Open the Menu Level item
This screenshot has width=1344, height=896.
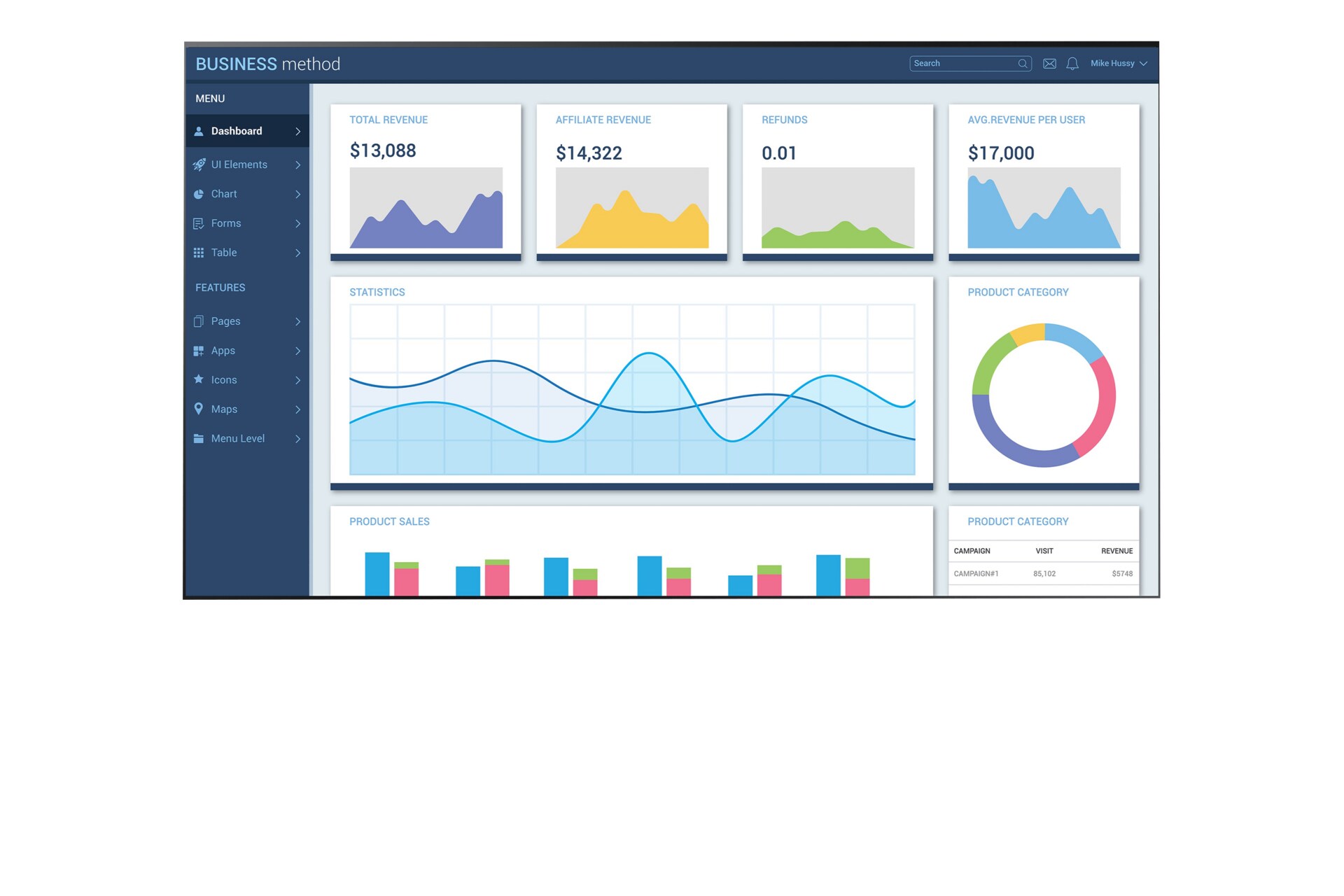click(247, 439)
